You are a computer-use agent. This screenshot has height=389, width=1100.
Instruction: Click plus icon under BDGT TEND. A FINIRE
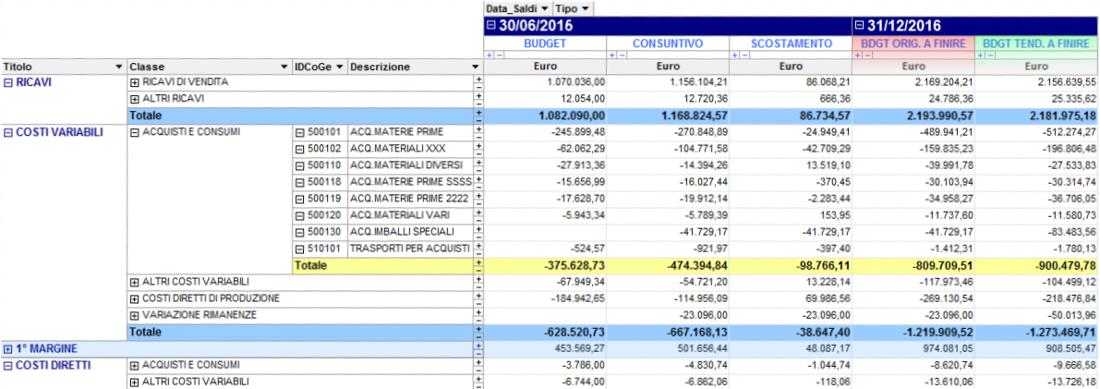[980, 55]
